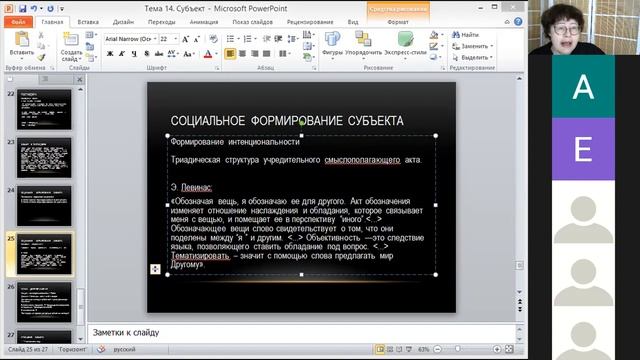This screenshot has height=360, width=640.
Task: Open the Анимация ribbon tab
Action: [204, 22]
